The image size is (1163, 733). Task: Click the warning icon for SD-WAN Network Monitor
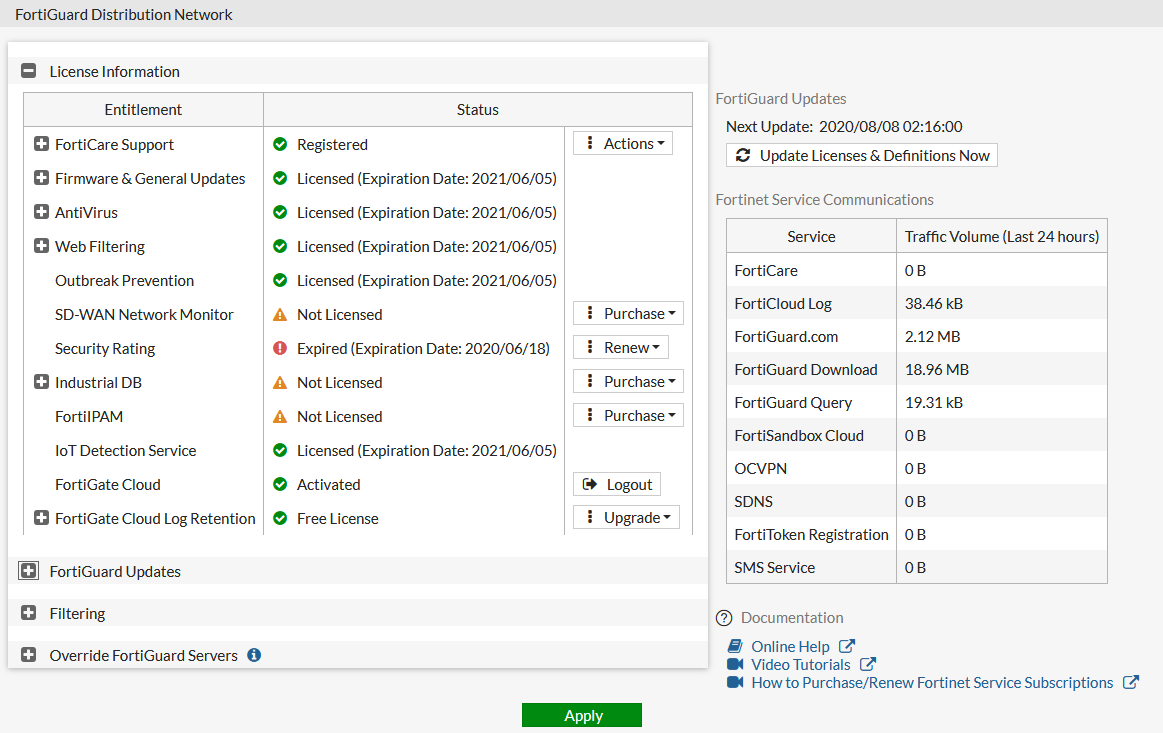(x=282, y=313)
